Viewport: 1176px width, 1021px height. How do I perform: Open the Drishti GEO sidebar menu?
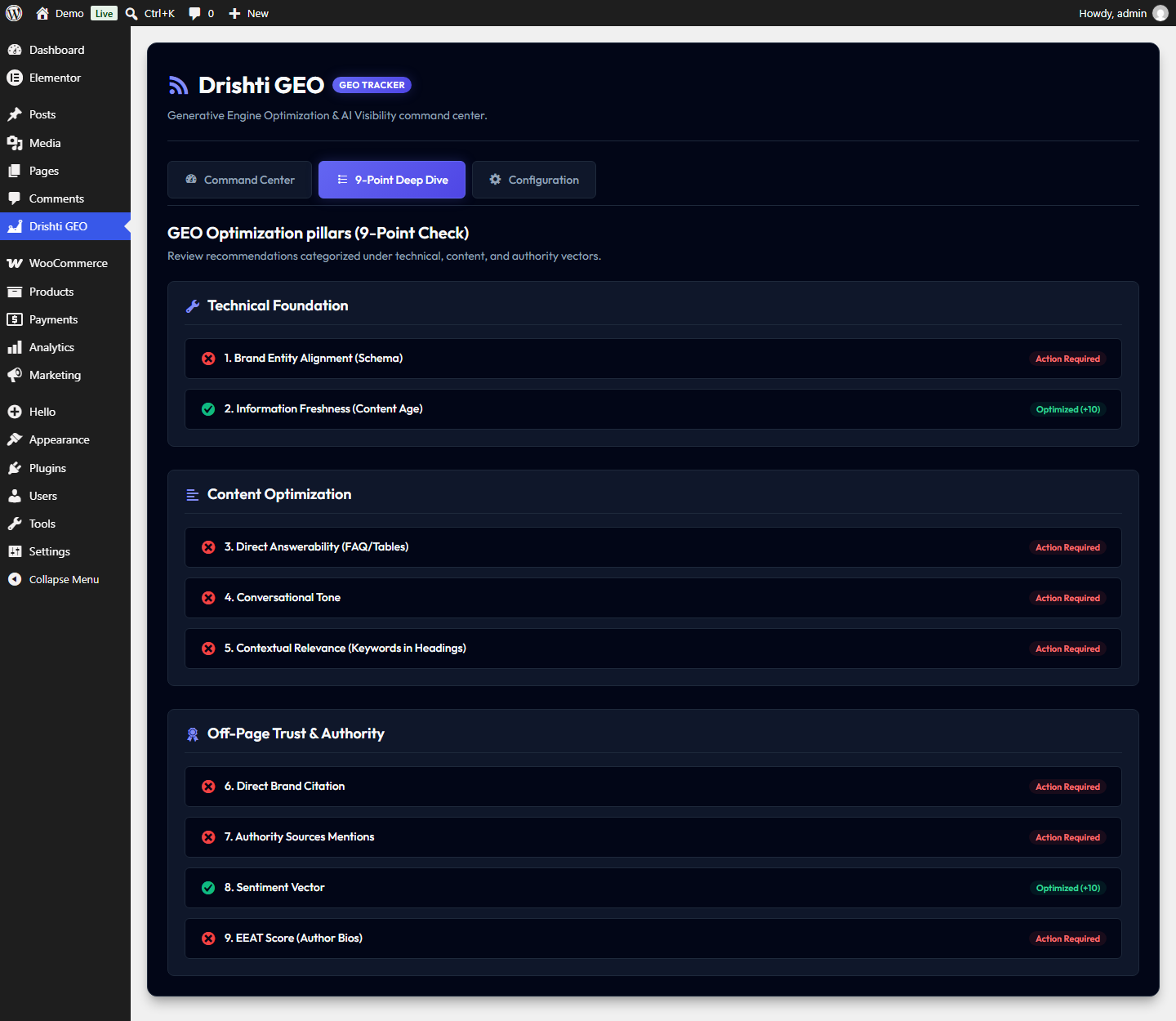65,226
